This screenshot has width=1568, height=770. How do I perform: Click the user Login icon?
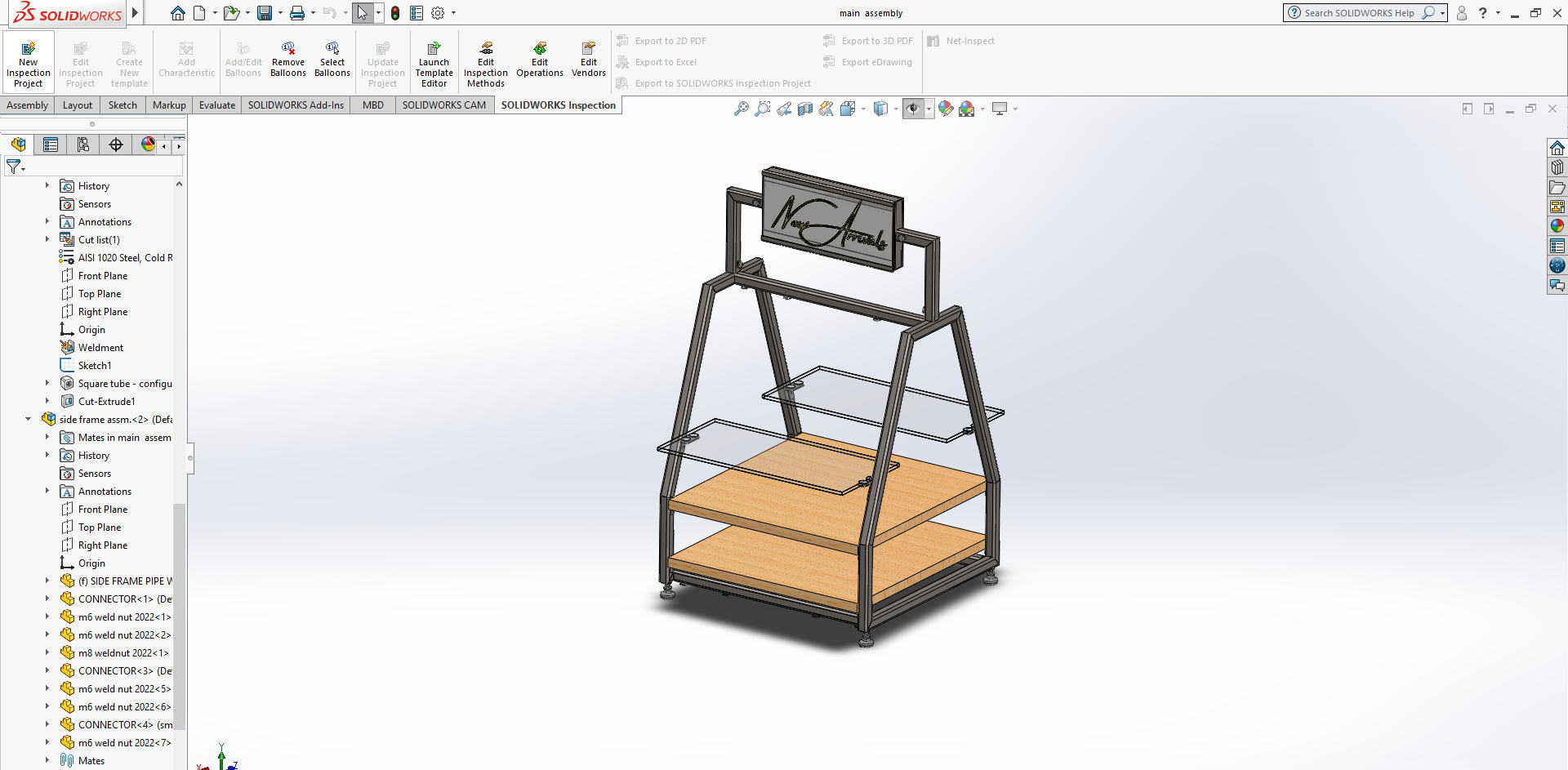click(x=1462, y=13)
